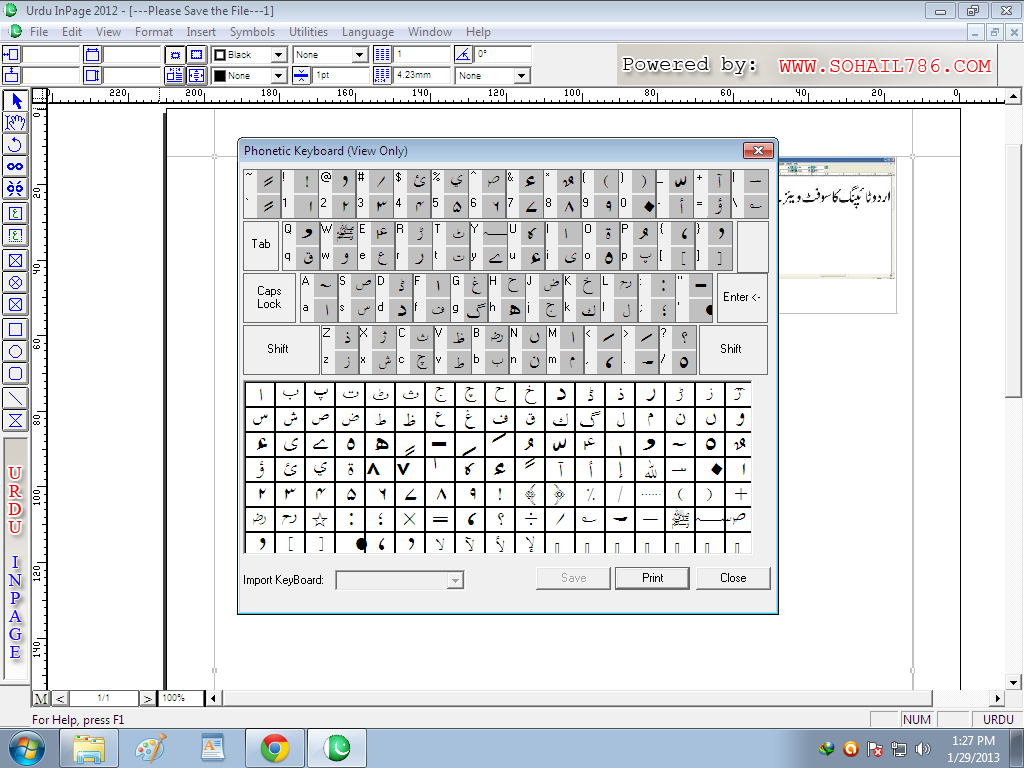Click the column gutter icon
Screen dimensions: 1024x768
[383, 75]
